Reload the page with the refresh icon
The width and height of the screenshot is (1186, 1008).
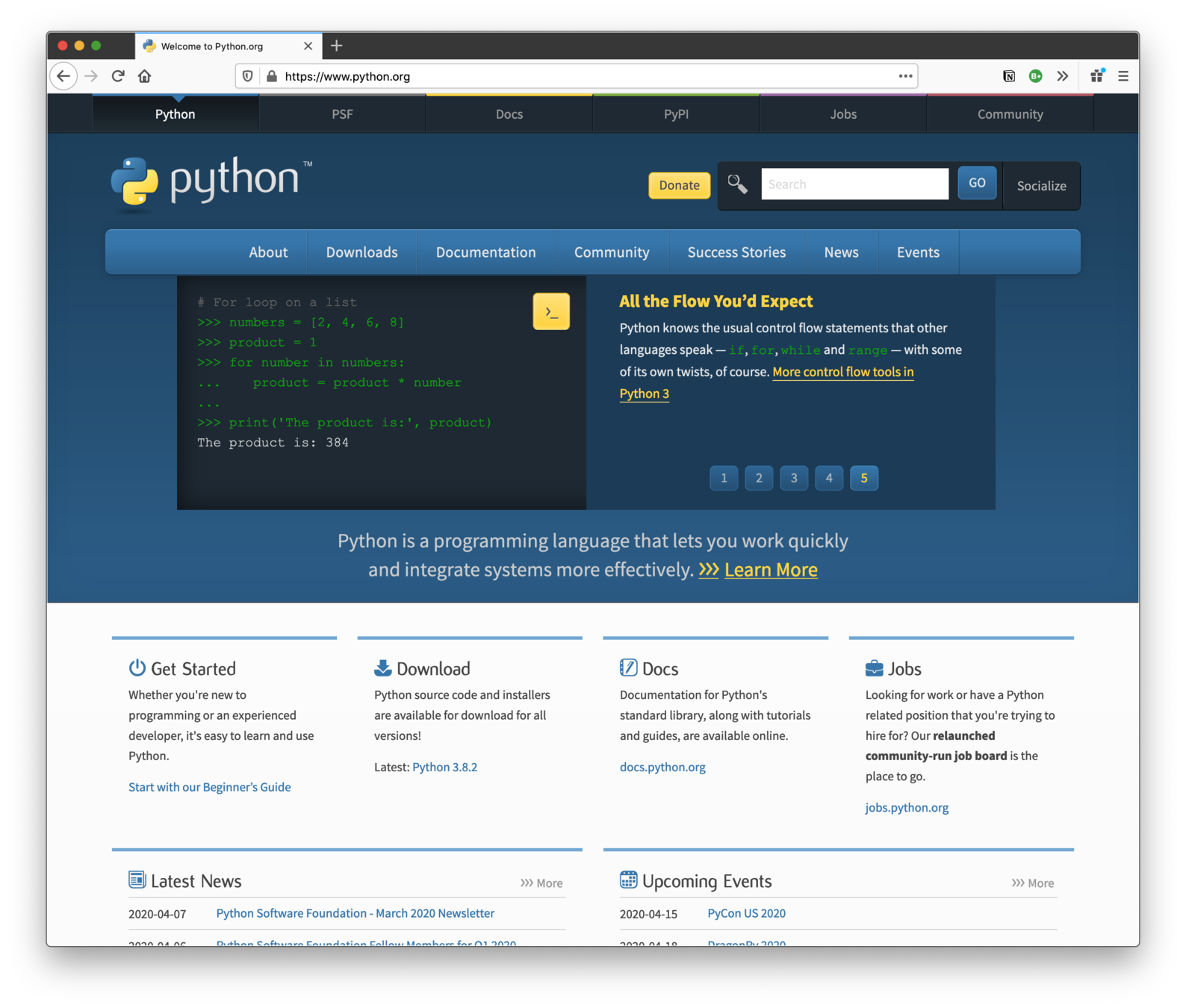point(118,76)
